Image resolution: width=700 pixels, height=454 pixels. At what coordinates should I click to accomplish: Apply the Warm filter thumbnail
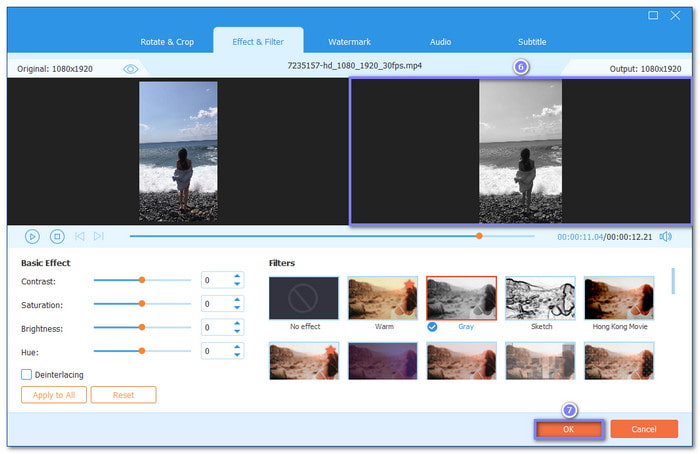click(383, 298)
